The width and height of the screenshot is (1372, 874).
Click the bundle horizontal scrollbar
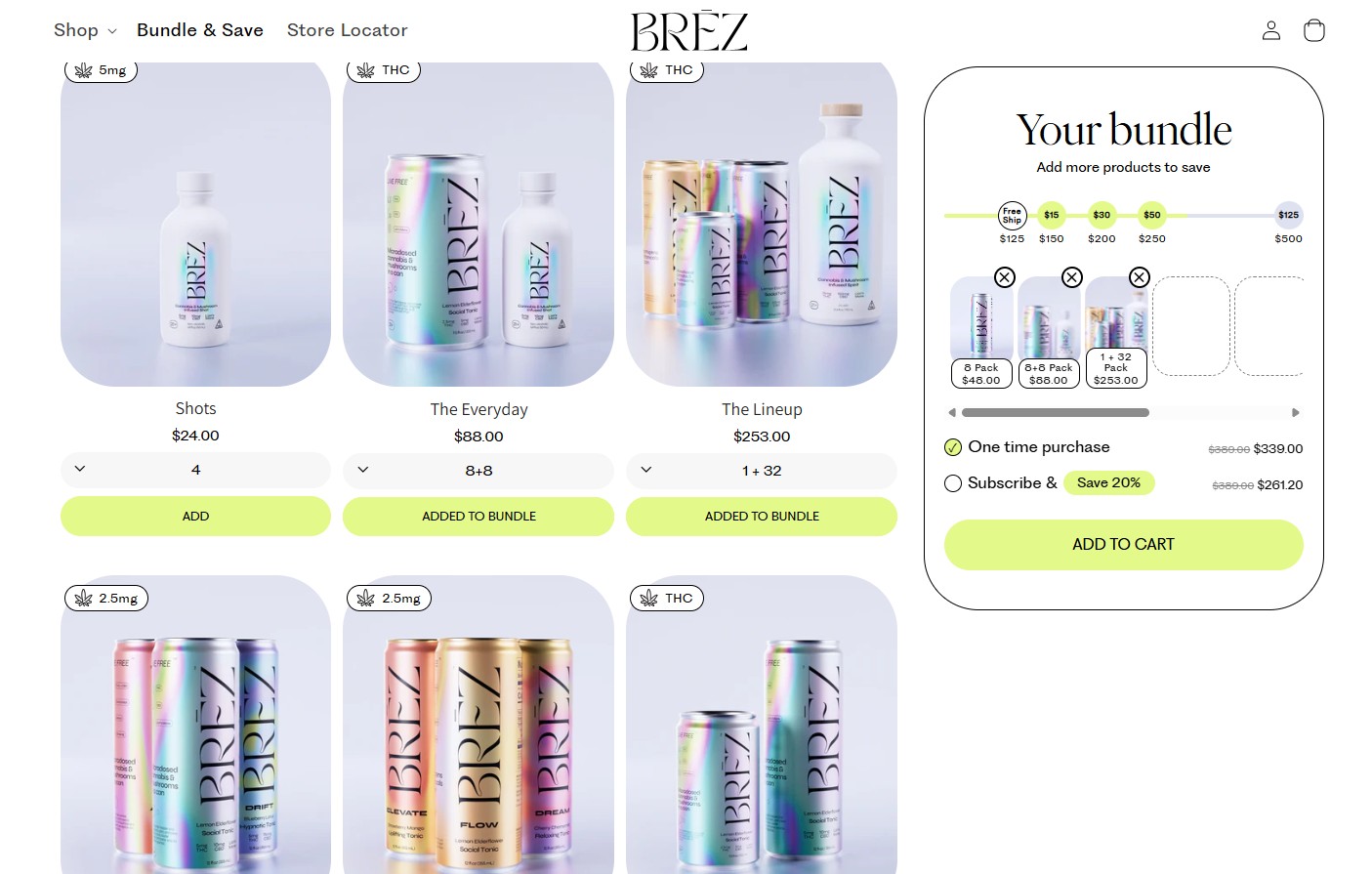1056,413
